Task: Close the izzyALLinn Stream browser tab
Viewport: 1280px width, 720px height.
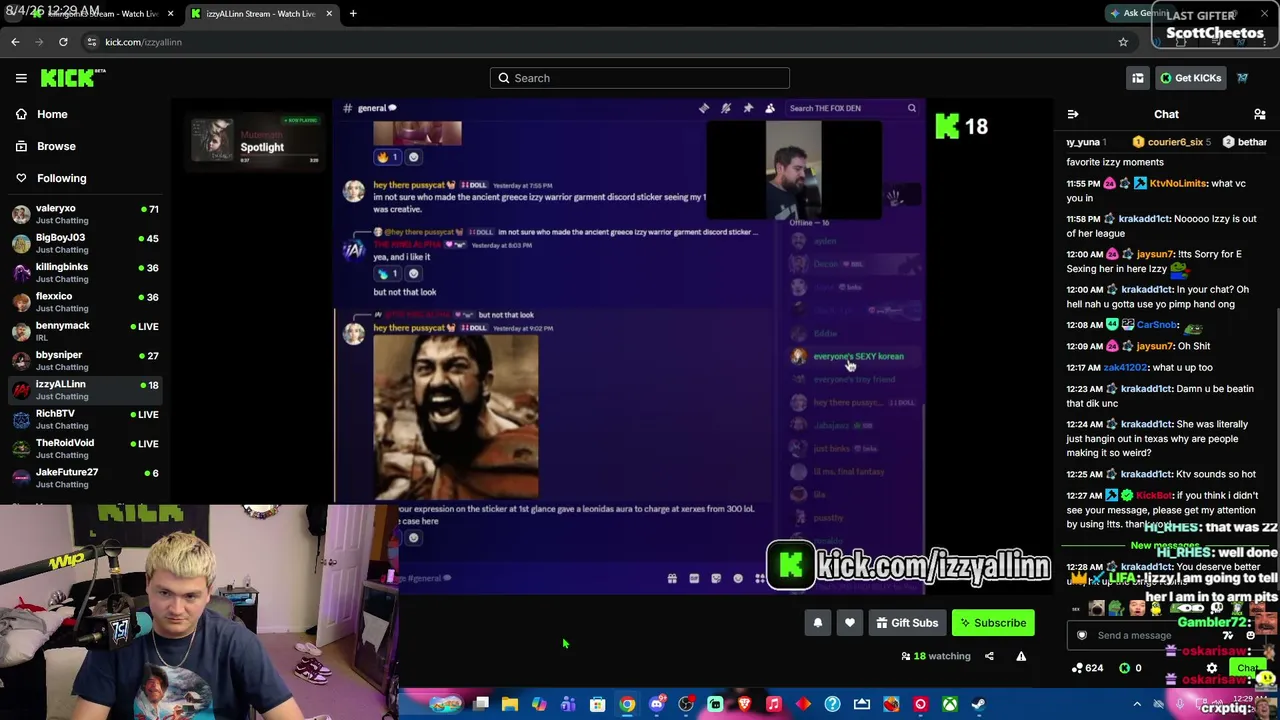Action: pyautogui.click(x=329, y=14)
